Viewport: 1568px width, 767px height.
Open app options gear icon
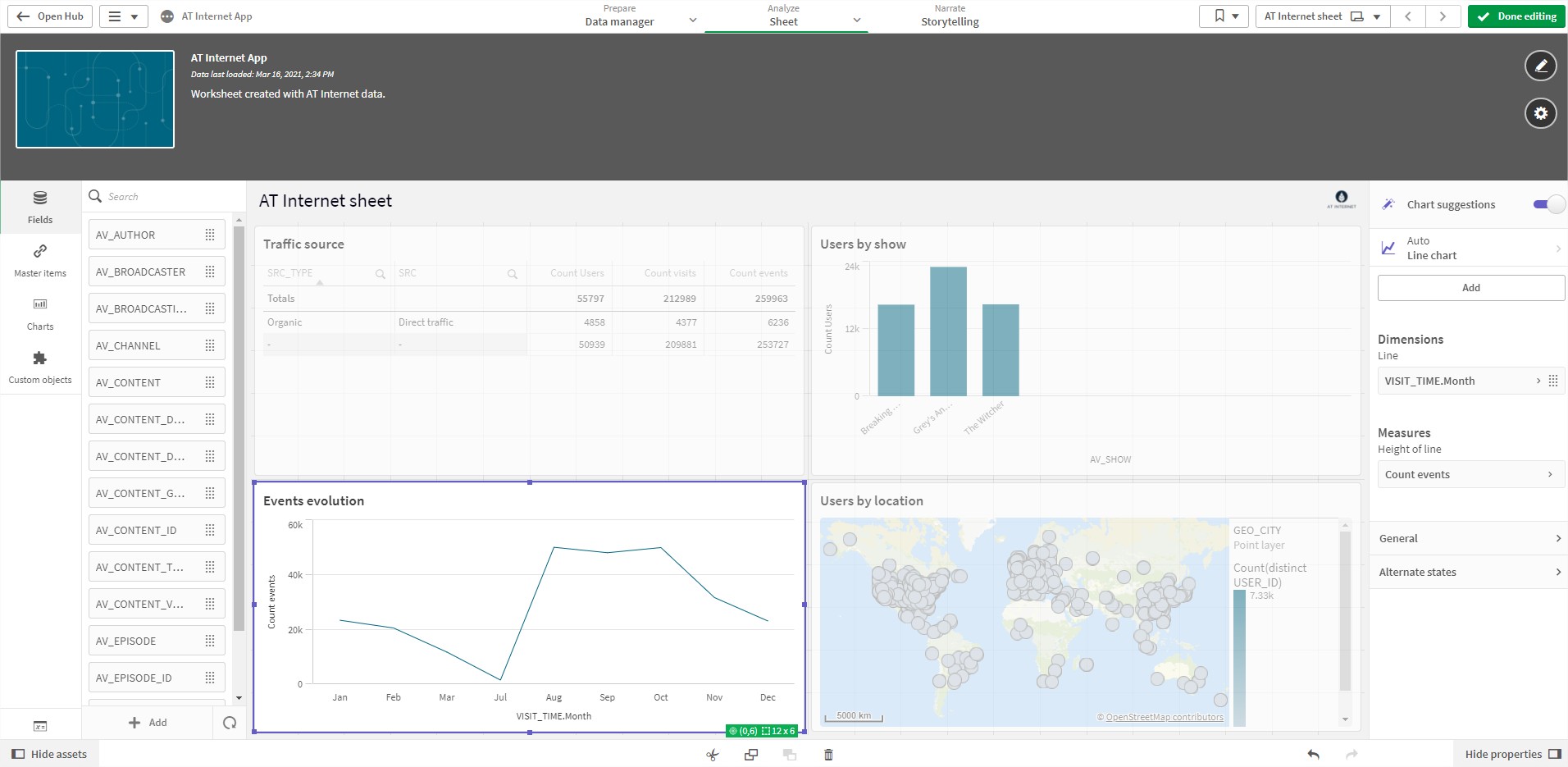[x=1540, y=113]
